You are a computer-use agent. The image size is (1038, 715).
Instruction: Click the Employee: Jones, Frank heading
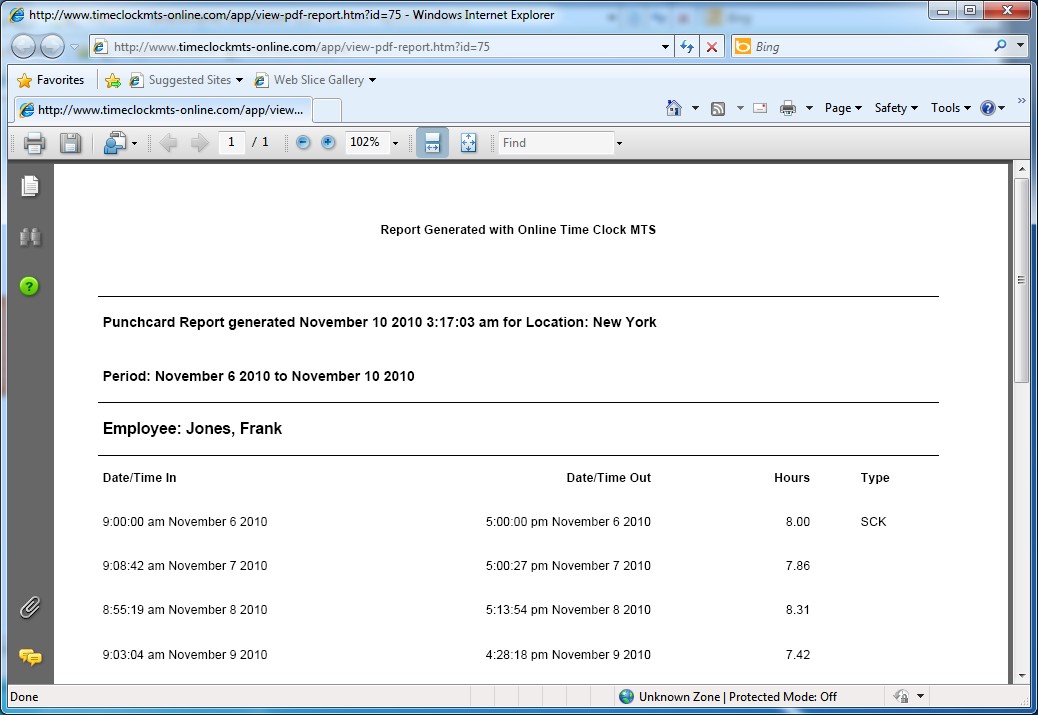[192, 428]
